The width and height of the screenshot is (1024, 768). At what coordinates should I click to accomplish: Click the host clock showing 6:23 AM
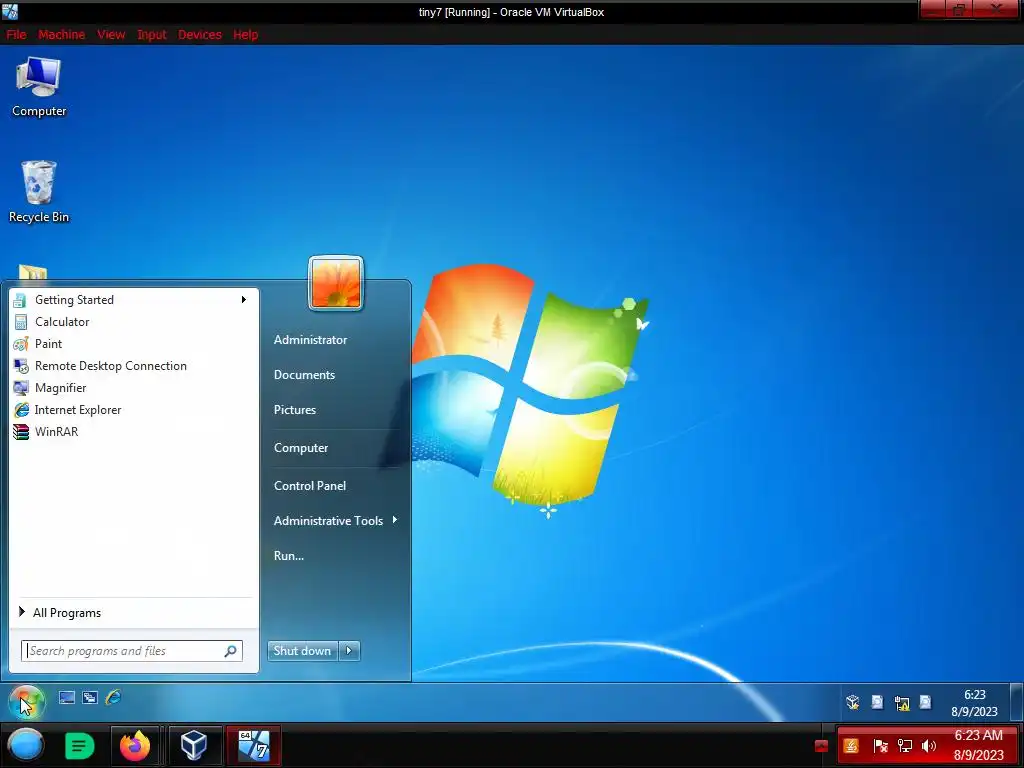click(978, 745)
